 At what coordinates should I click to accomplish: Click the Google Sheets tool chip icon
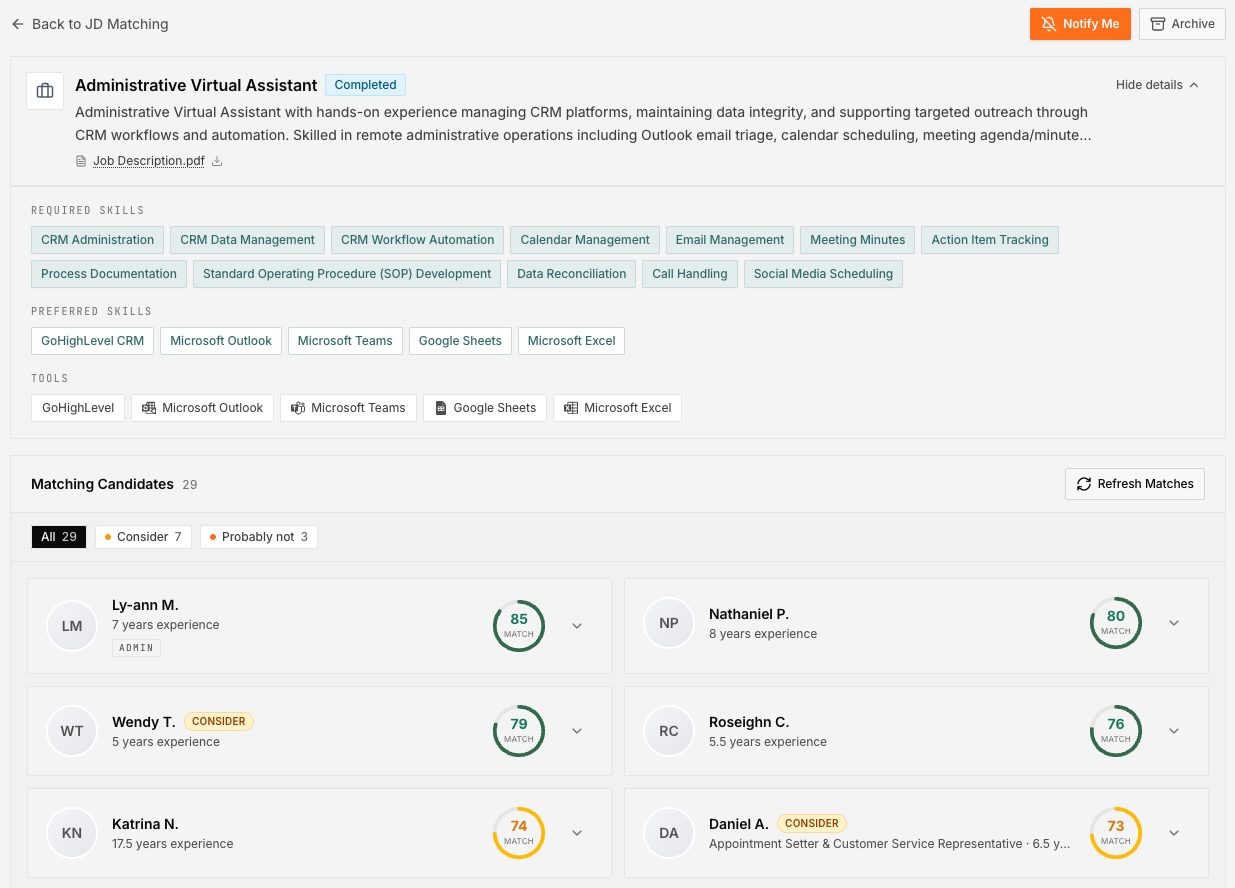441,408
